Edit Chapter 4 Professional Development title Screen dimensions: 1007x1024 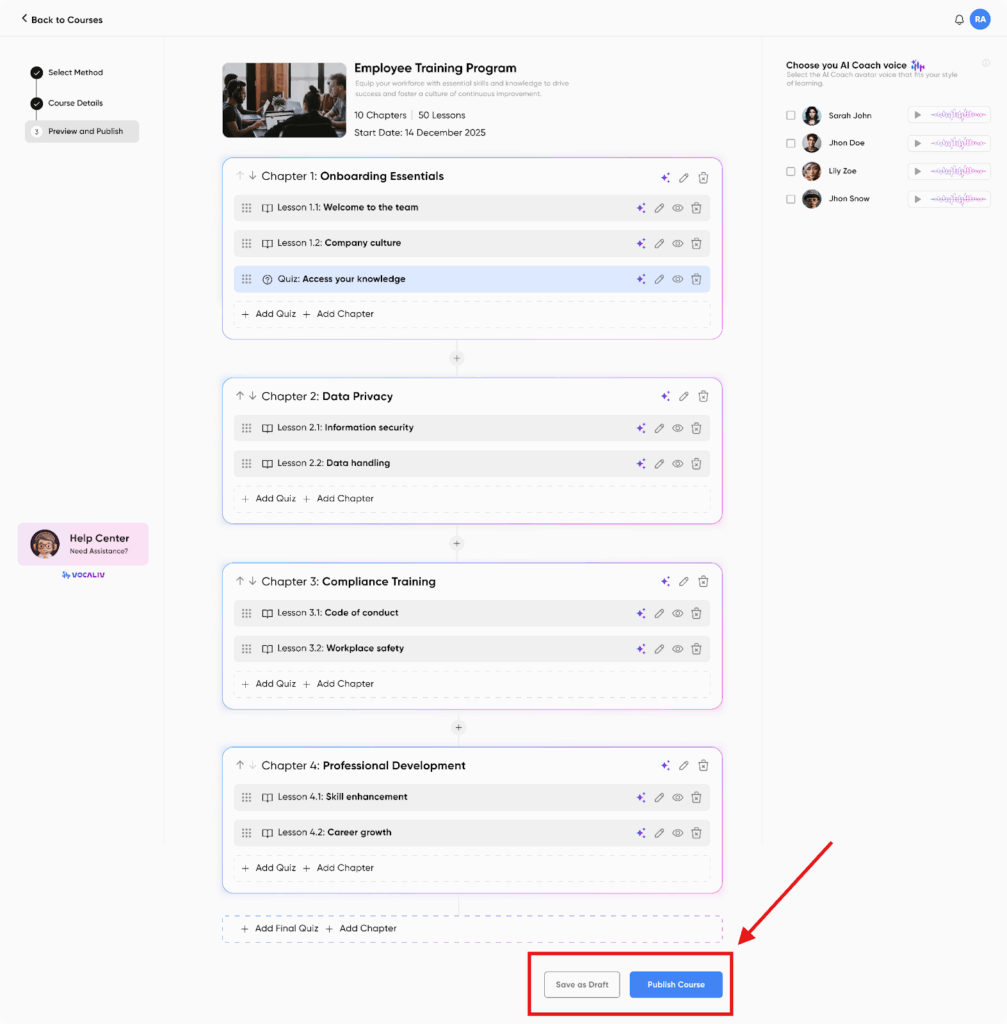pos(684,766)
